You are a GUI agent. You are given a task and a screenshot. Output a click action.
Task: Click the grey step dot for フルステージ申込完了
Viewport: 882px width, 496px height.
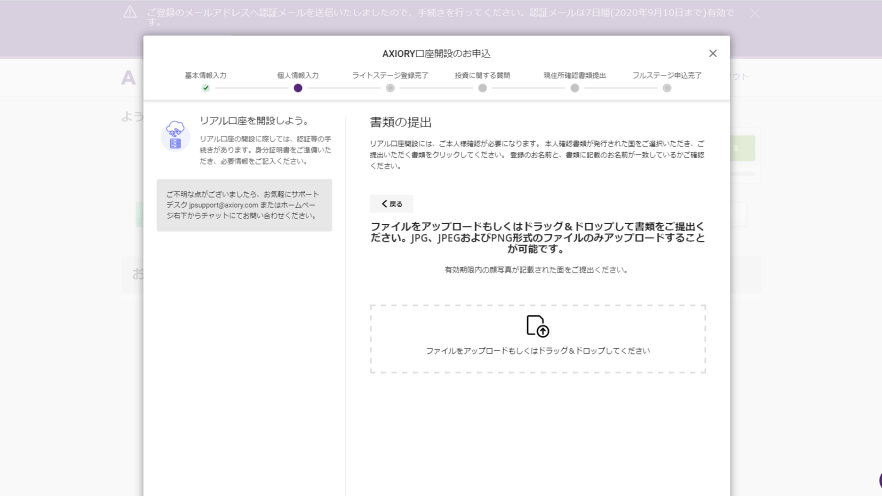pyautogui.click(x=666, y=88)
